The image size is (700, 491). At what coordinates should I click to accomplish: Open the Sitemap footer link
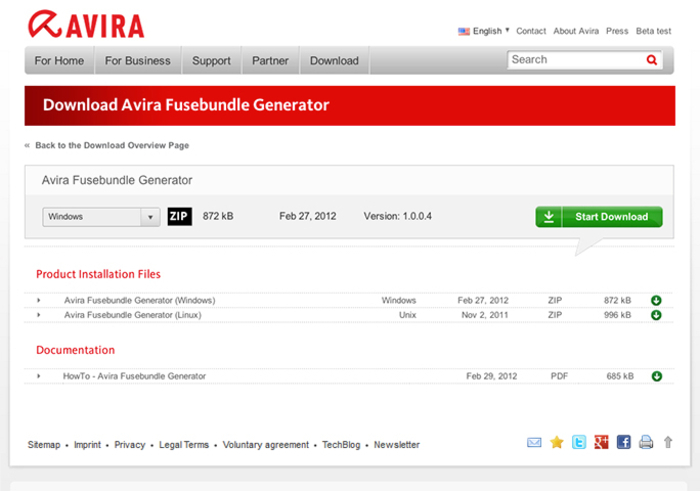point(44,445)
